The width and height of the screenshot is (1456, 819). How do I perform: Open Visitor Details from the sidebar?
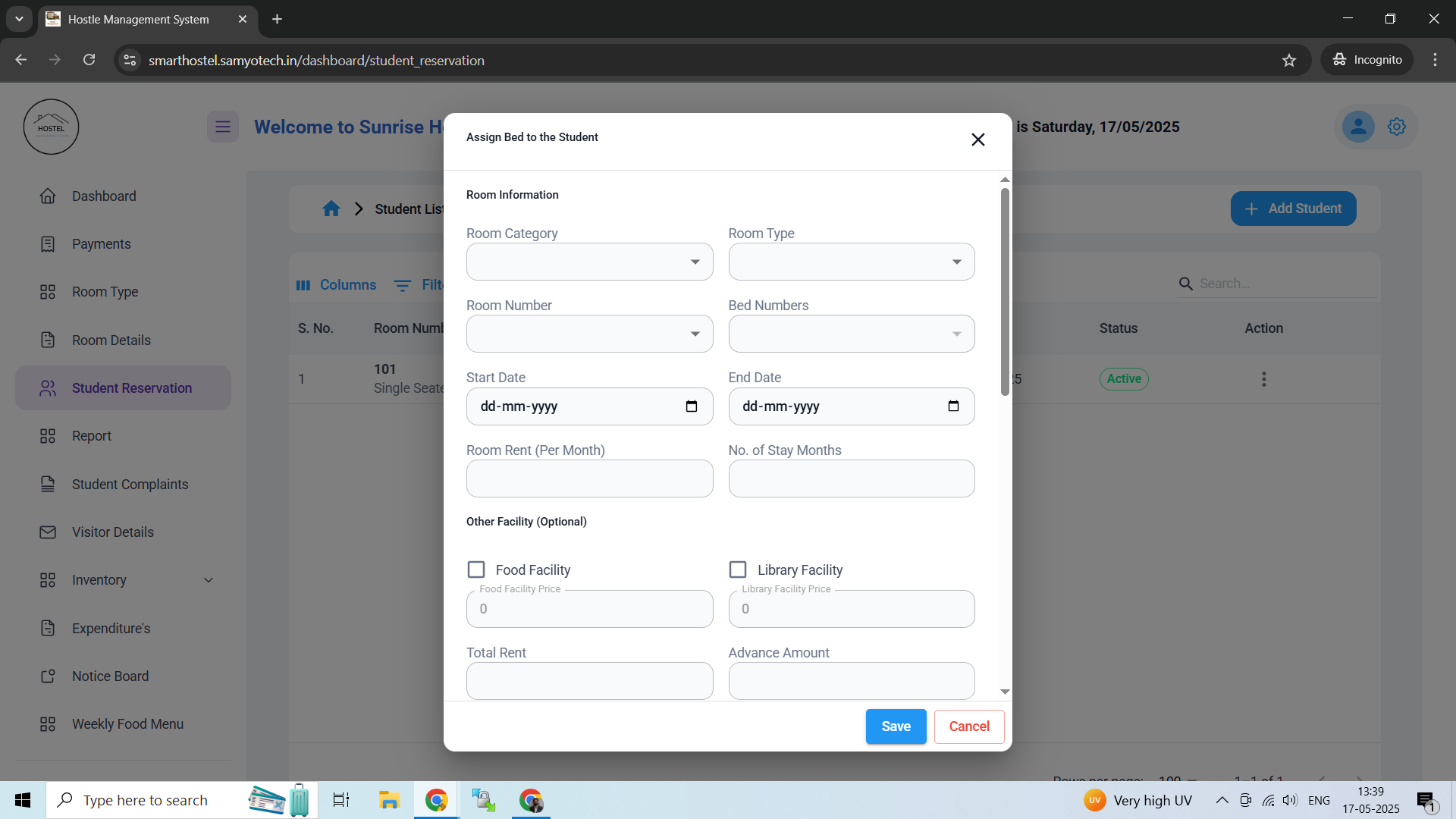(x=112, y=532)
